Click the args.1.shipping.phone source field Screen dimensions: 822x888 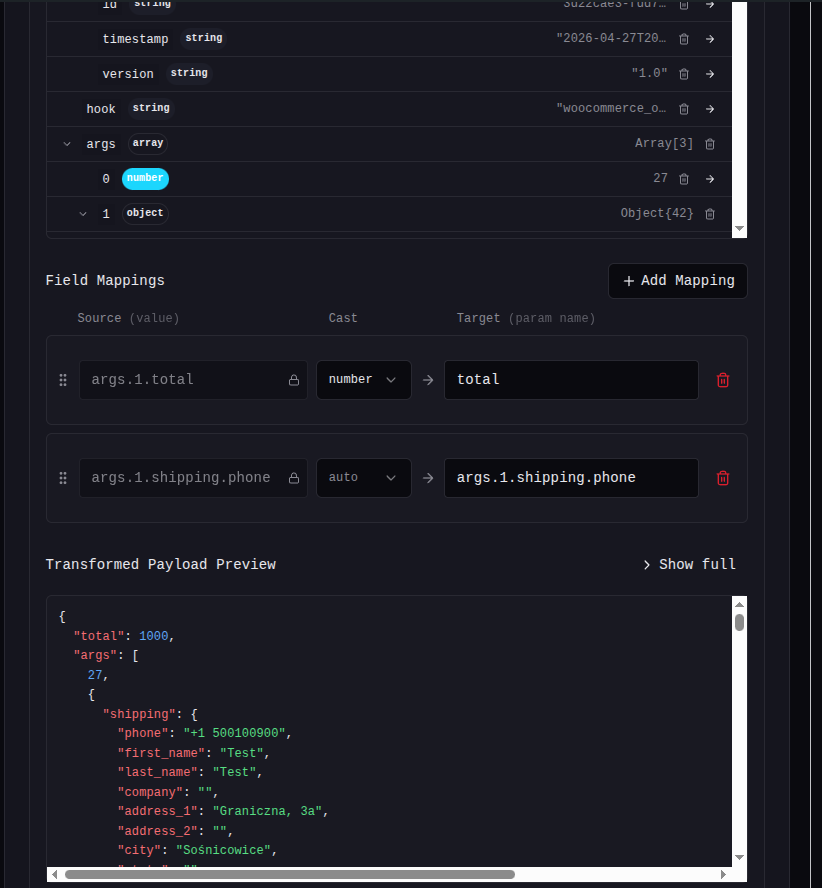pos(193,478)
